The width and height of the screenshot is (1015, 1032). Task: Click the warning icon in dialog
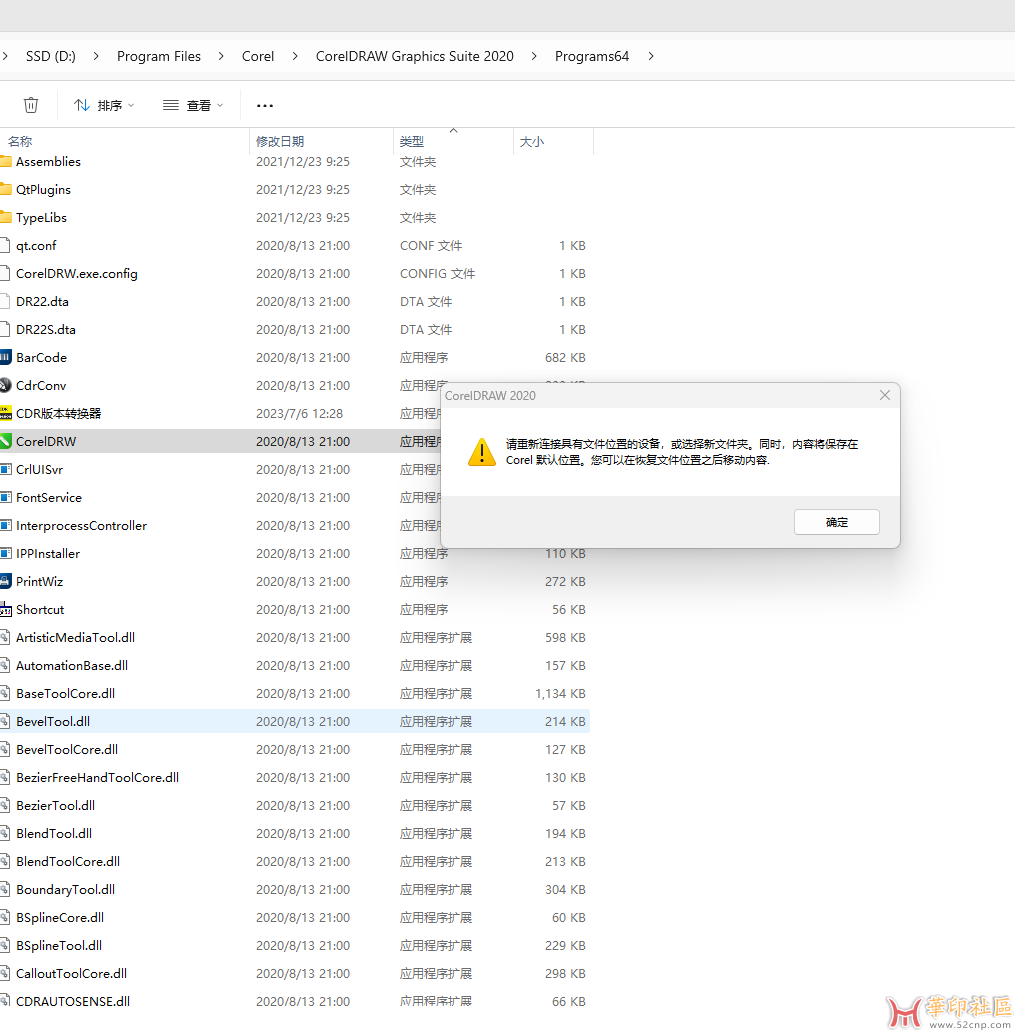482,452
